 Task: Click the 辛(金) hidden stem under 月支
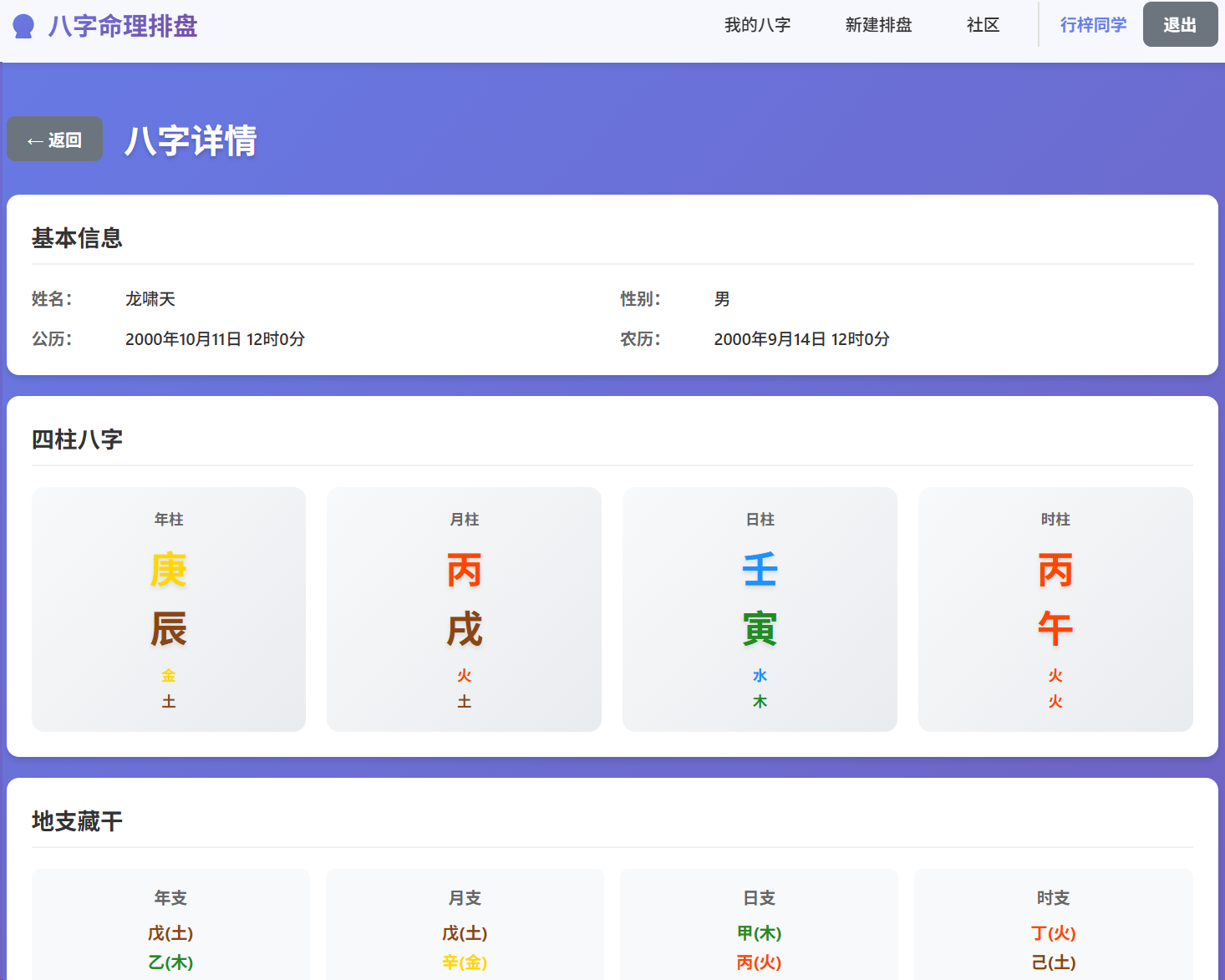coord(465,962)
